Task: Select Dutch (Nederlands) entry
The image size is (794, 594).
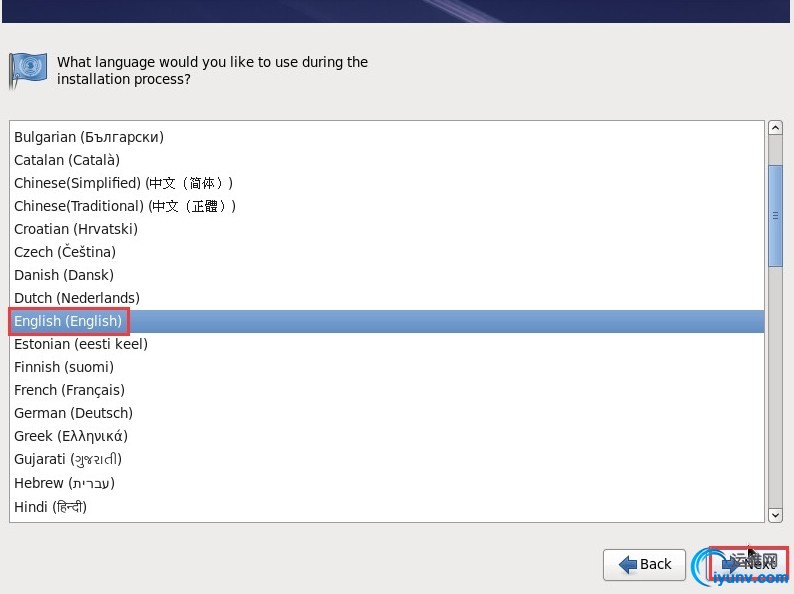Action: coord(386,298)
